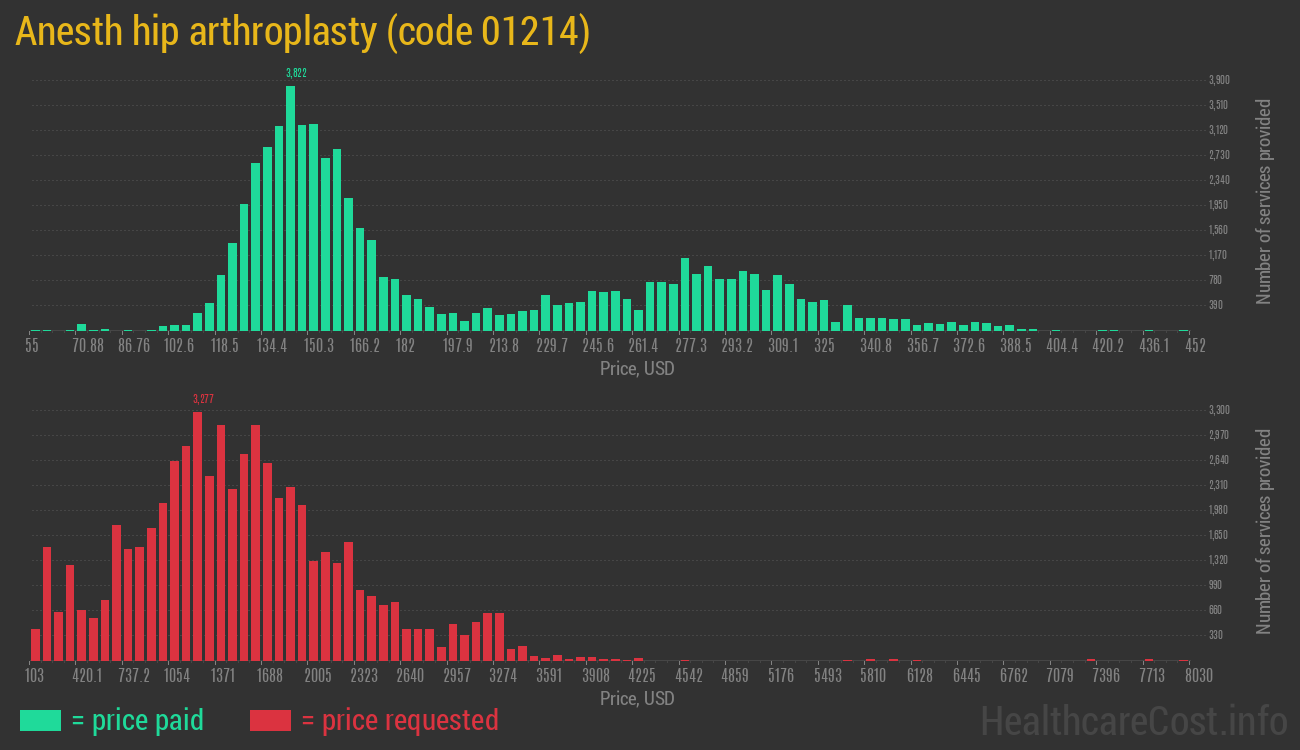Image resolution: width=1300 pixels, height=750 pixels.
Task: Click the green price paid legend swatch
Action: [40, 720]
